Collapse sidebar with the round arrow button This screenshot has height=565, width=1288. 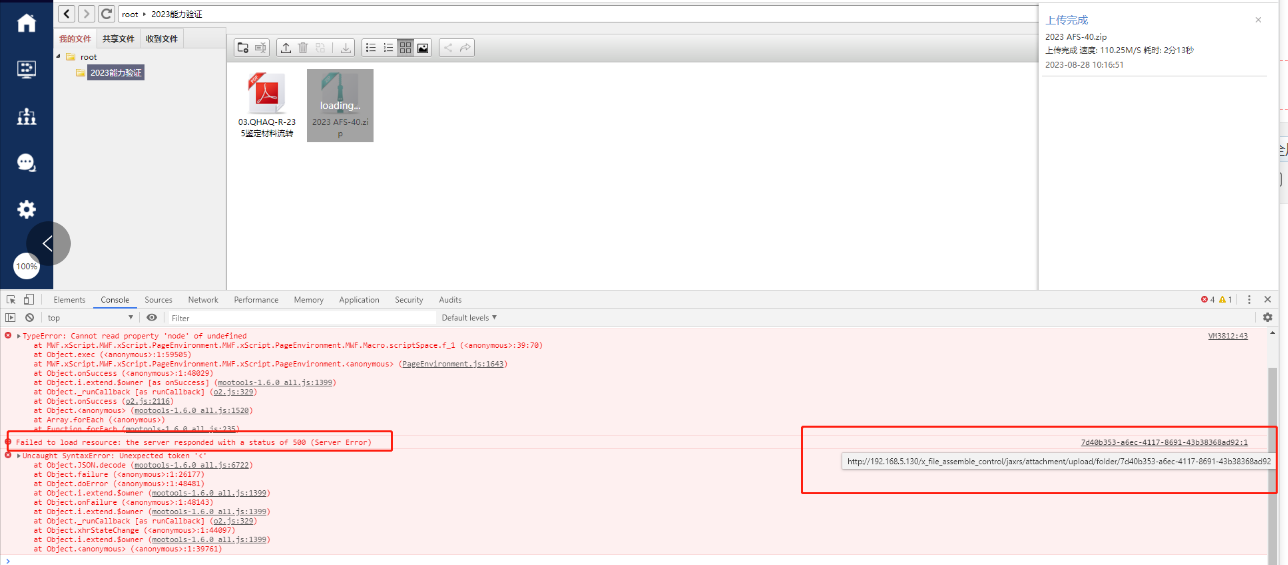[48, 243]
